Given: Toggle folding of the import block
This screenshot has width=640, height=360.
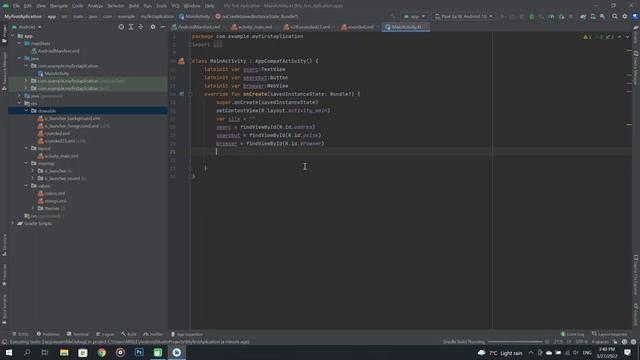Looking at the screenshot, I should pos(190,44).
